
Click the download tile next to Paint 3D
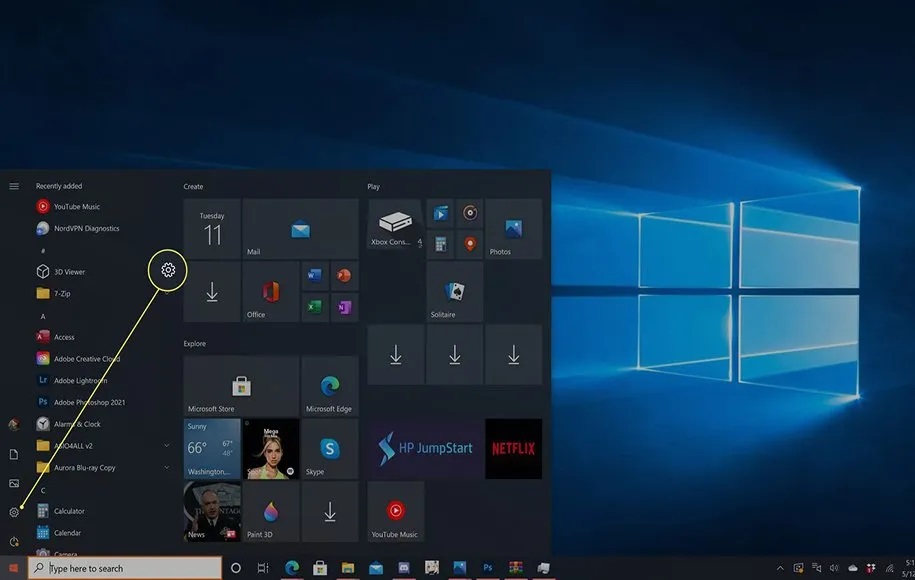pyautogui.click(x=330, y=512)
